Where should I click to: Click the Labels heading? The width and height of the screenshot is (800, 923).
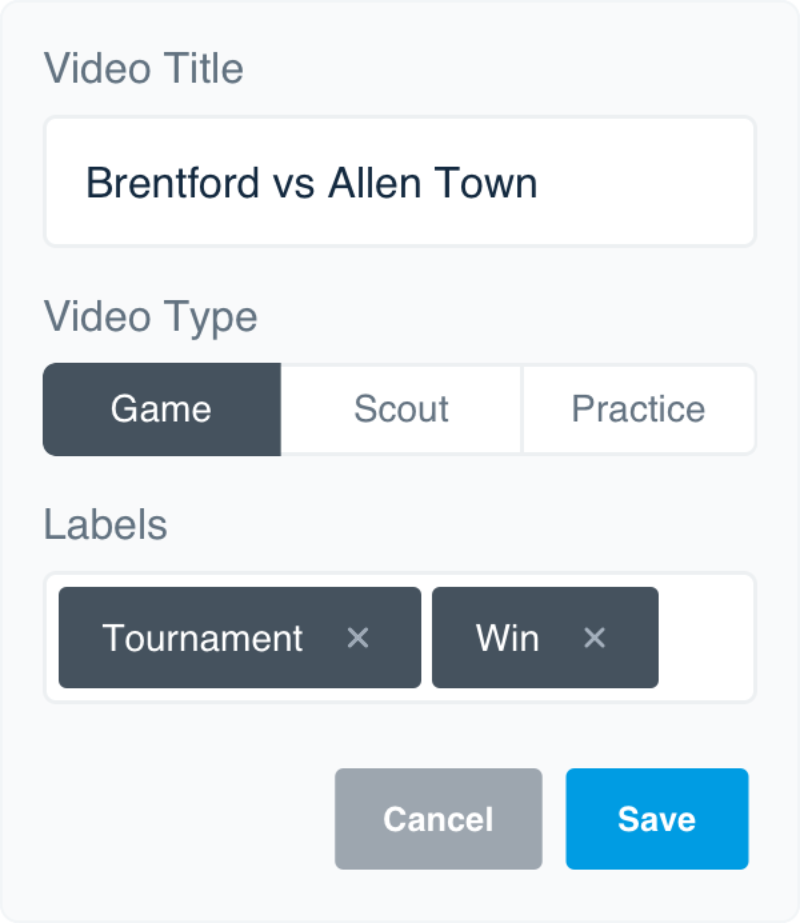point(106,524)
